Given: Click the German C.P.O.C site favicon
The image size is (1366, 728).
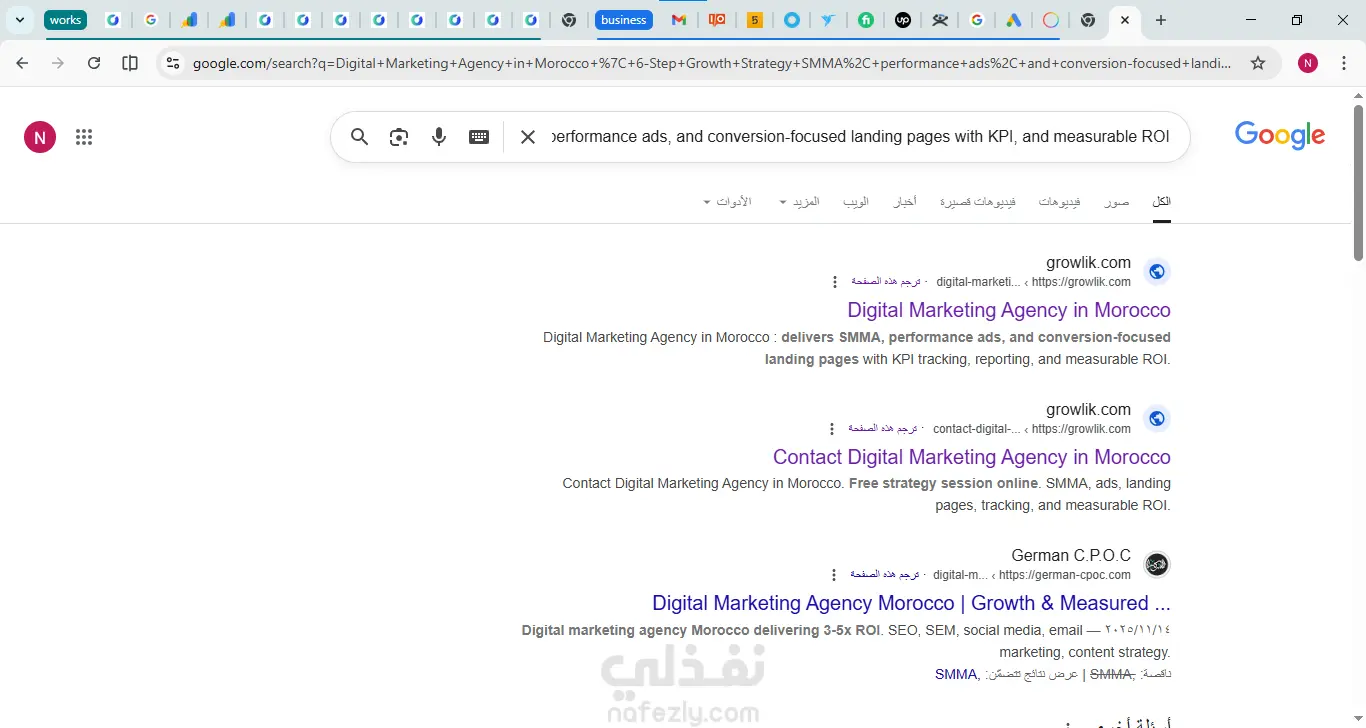Looking at the screenshot, I should point(1157,564).
